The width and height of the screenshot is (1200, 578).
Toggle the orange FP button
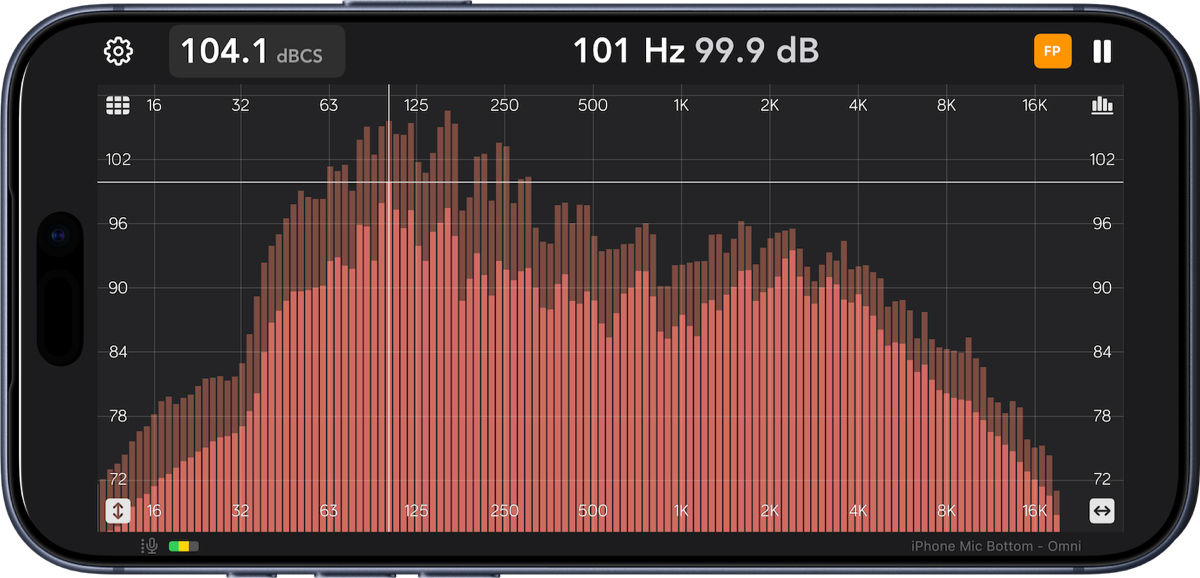click(1053, 51)
